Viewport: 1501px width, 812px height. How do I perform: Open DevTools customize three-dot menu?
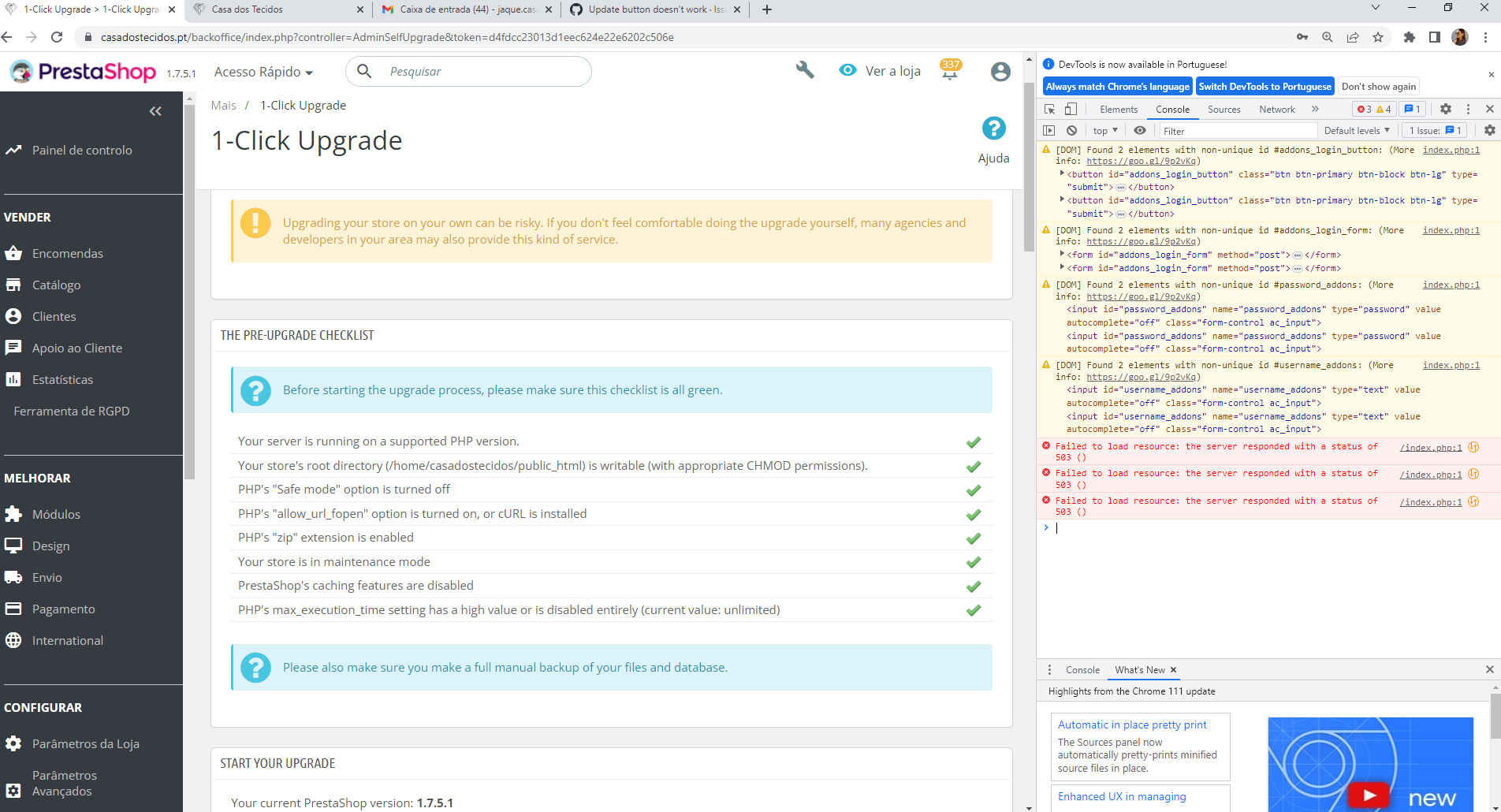click(1468, 110)
